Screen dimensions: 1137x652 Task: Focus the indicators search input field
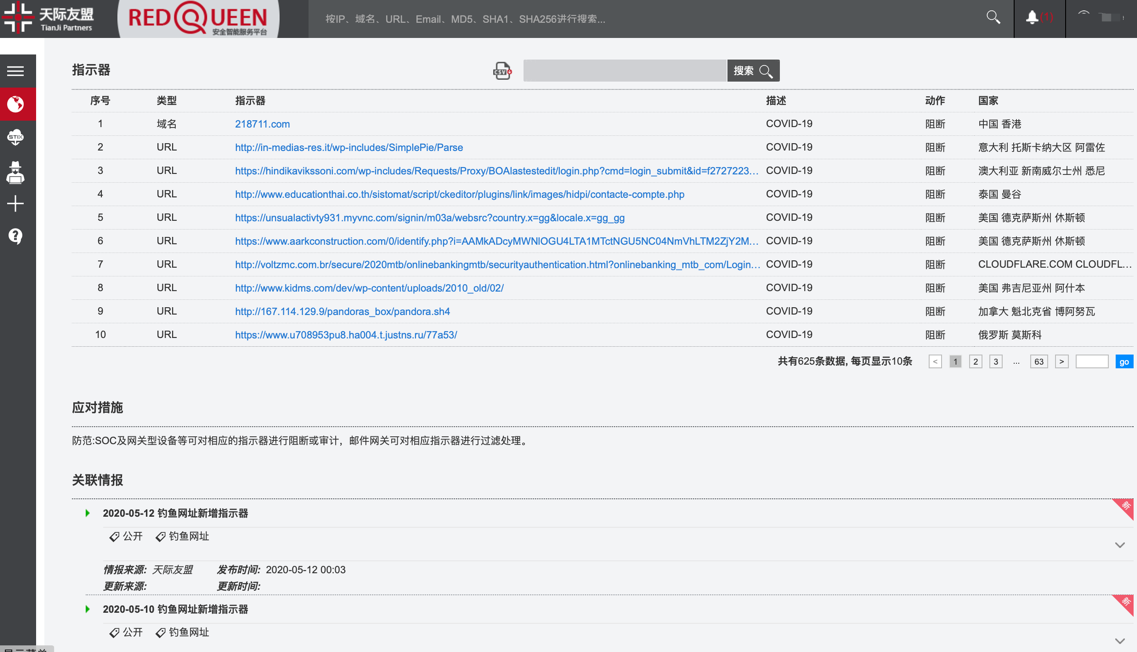tap(624, 70)
